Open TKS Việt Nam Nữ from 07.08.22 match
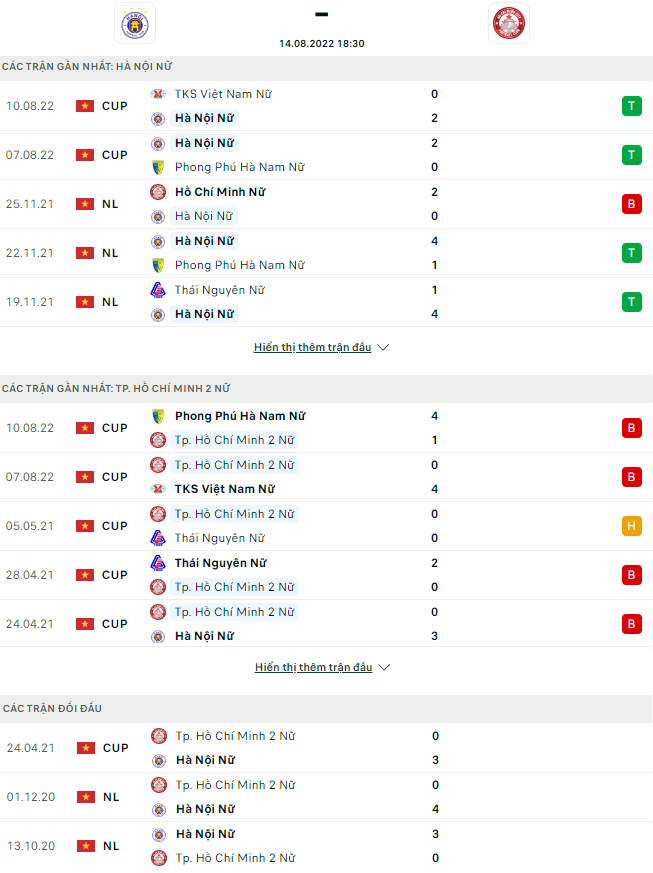Image resolution: width=653 pixels, height=873 pixels. 224,489
